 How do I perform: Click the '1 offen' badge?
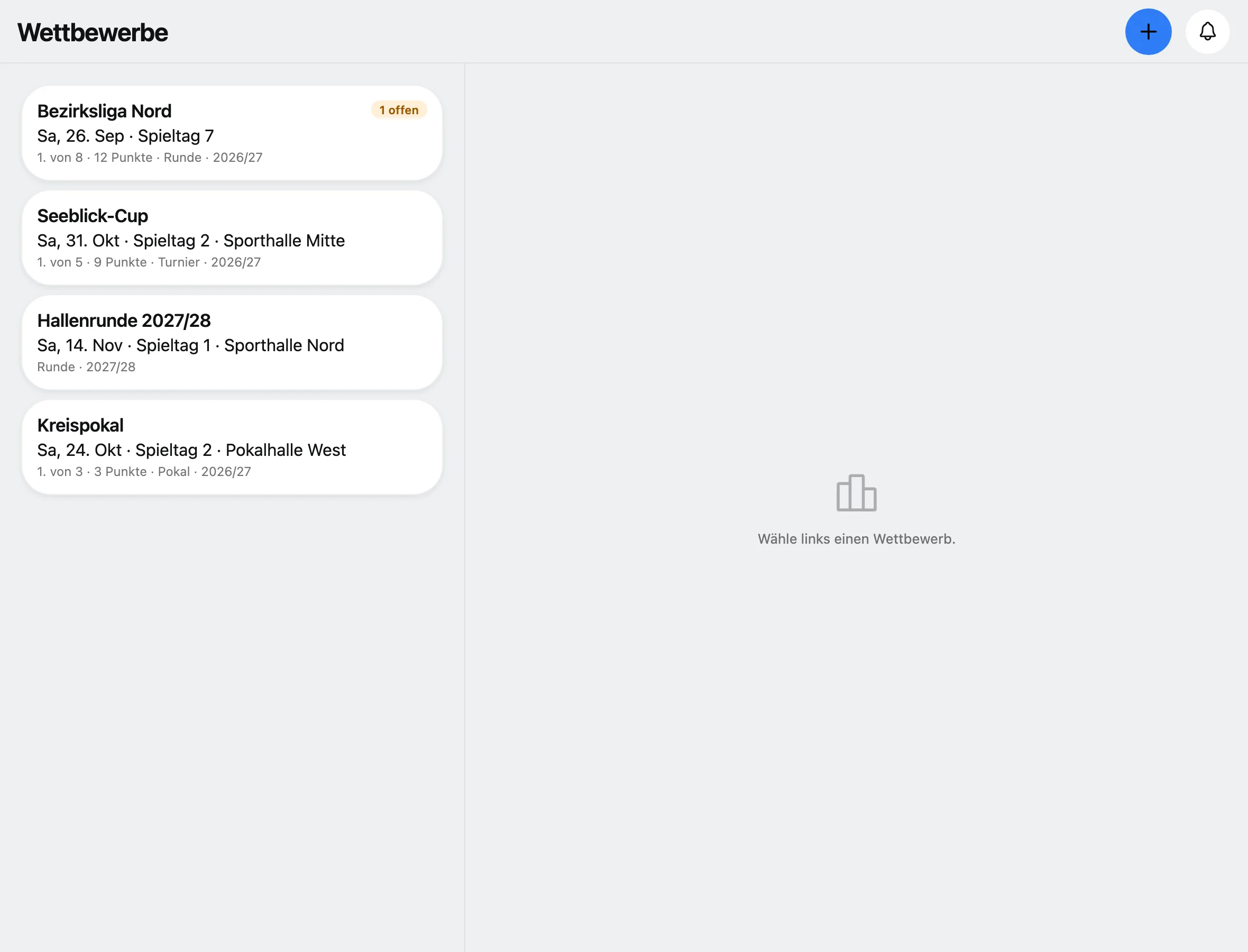pyautogui.click(x=399, y=110)
